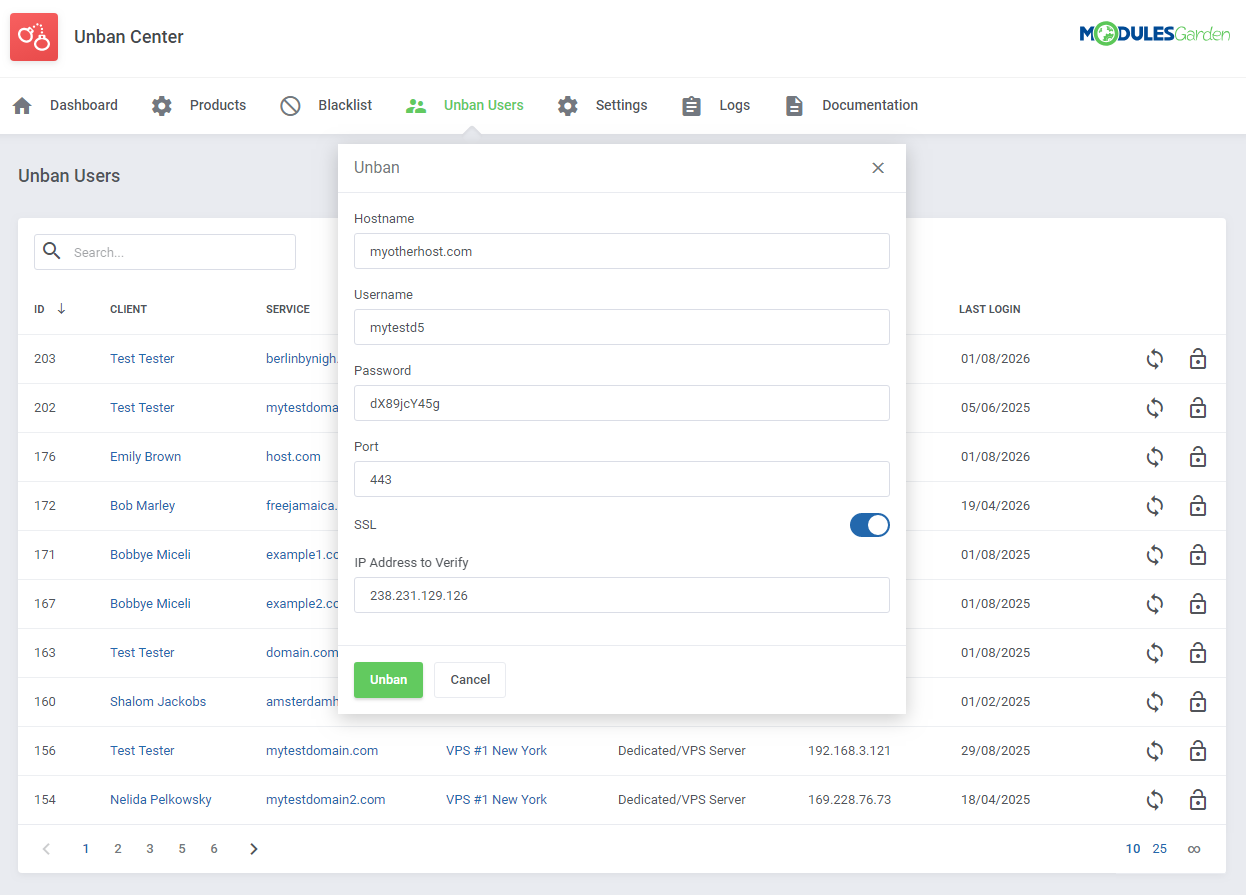Screen dimensions: 1246x895
Task: Click the Port input field showing 443
Action: pyautogui.click(x=621, y=479)
